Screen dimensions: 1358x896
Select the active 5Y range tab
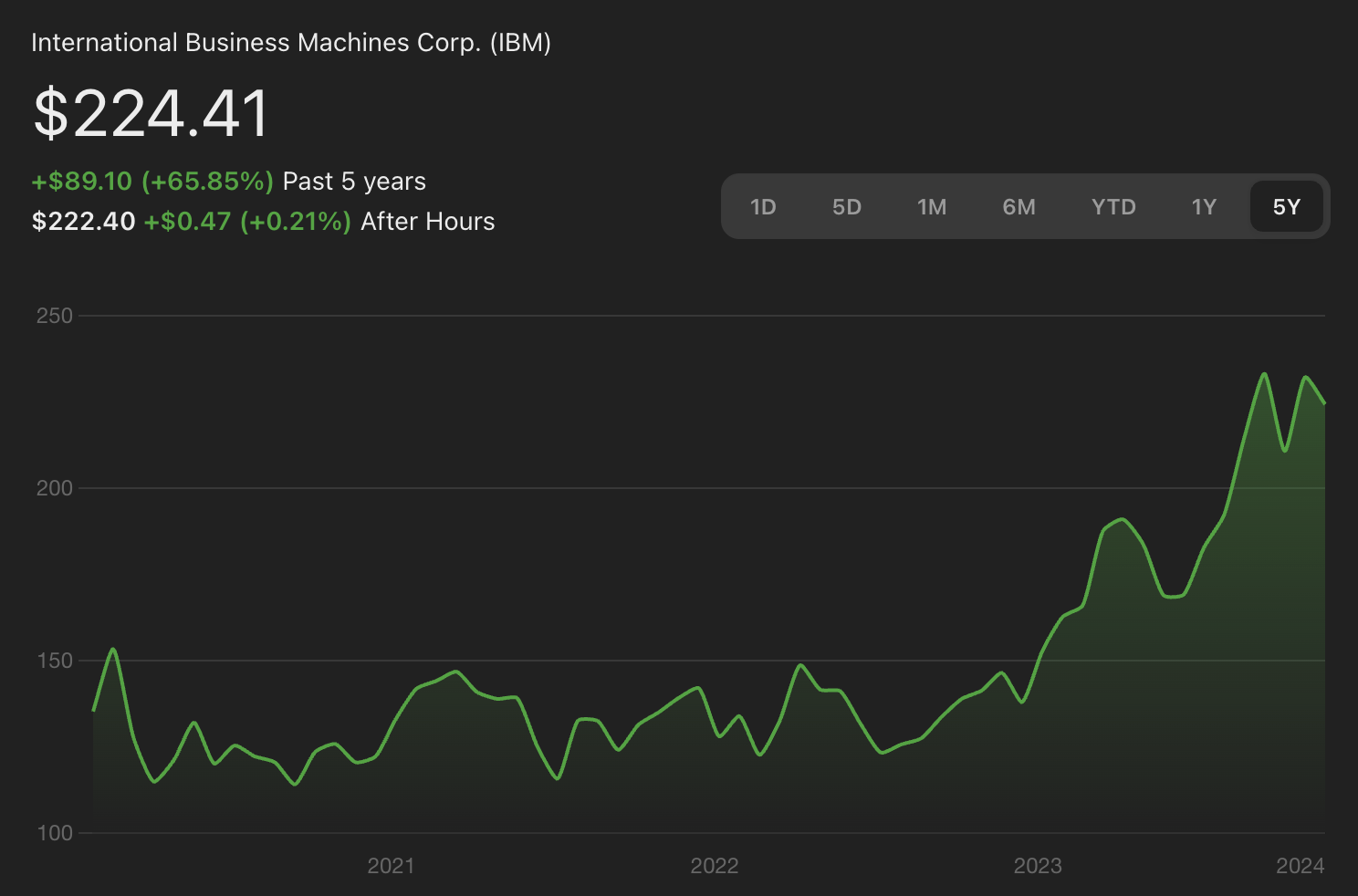coord(1287,207)
